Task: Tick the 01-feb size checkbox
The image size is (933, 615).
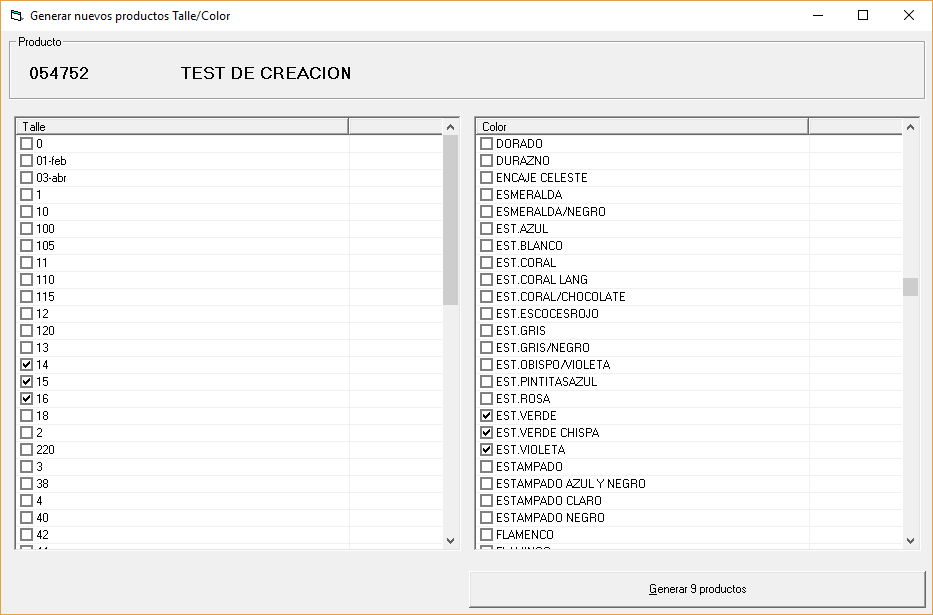Action: (27, 161)
